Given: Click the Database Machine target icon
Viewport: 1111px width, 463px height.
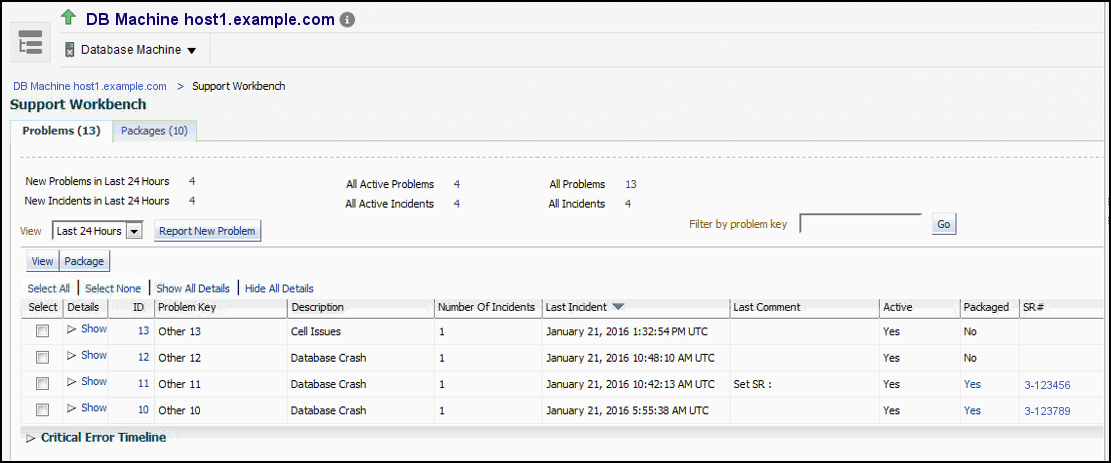Looking at the screenshot, I should click(x=69, y=49).
